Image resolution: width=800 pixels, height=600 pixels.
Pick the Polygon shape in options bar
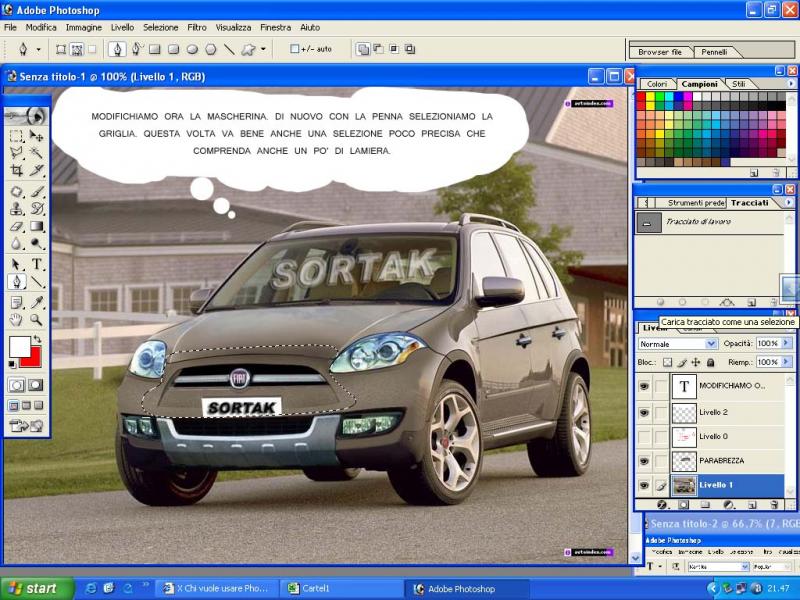pyautogui.click(x=211, y=49)
